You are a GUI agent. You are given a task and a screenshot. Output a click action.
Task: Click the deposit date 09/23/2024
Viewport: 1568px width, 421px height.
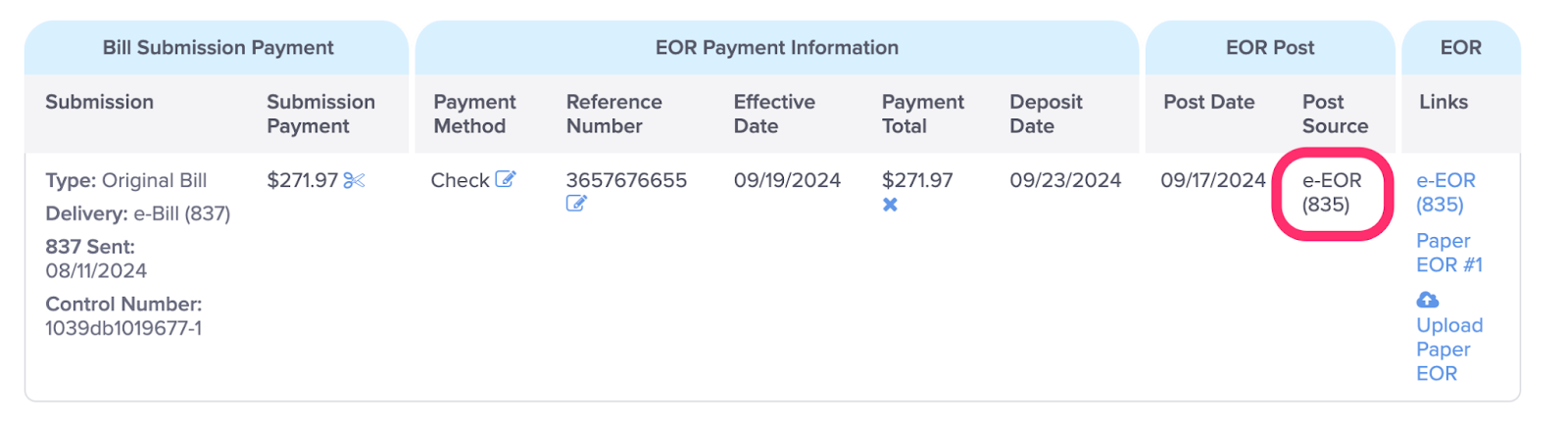tap(1065, 180)
